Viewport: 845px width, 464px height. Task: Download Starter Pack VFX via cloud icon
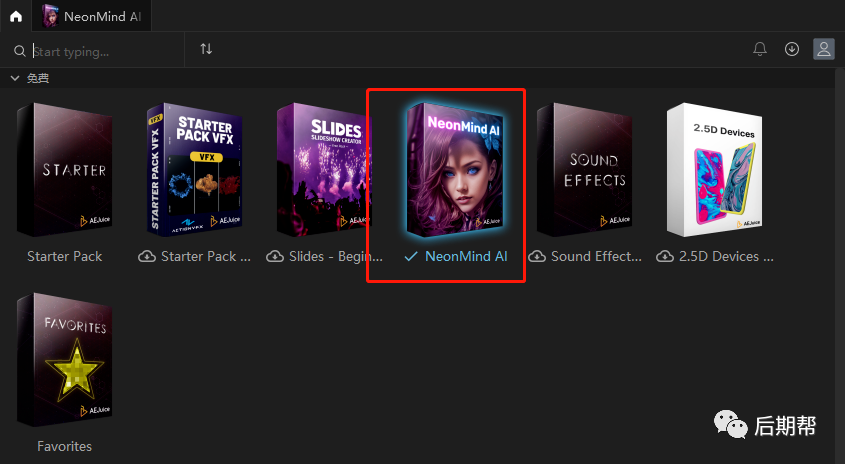click(147, 257)
